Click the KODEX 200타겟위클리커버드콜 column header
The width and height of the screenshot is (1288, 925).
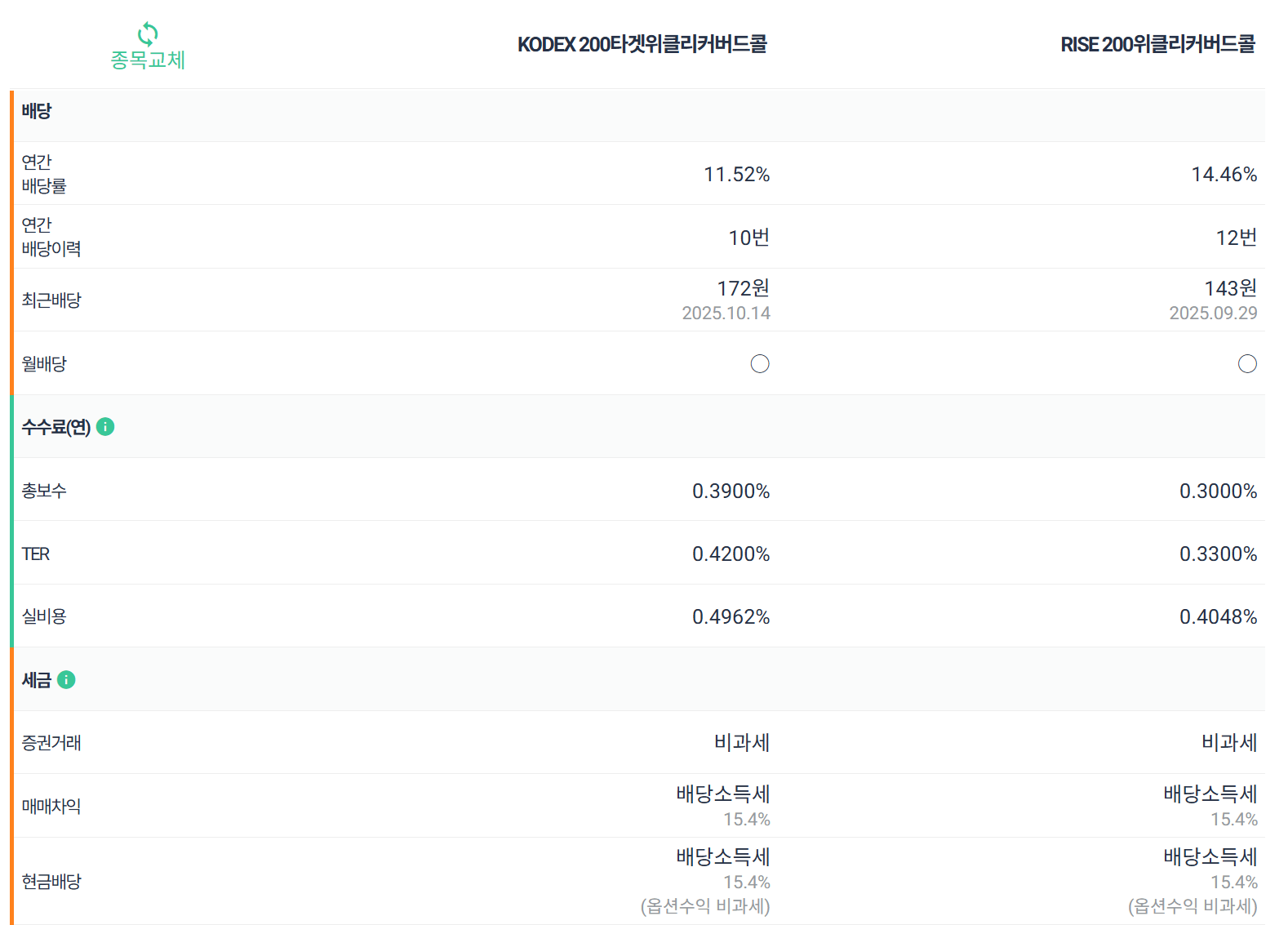(642, 44)
